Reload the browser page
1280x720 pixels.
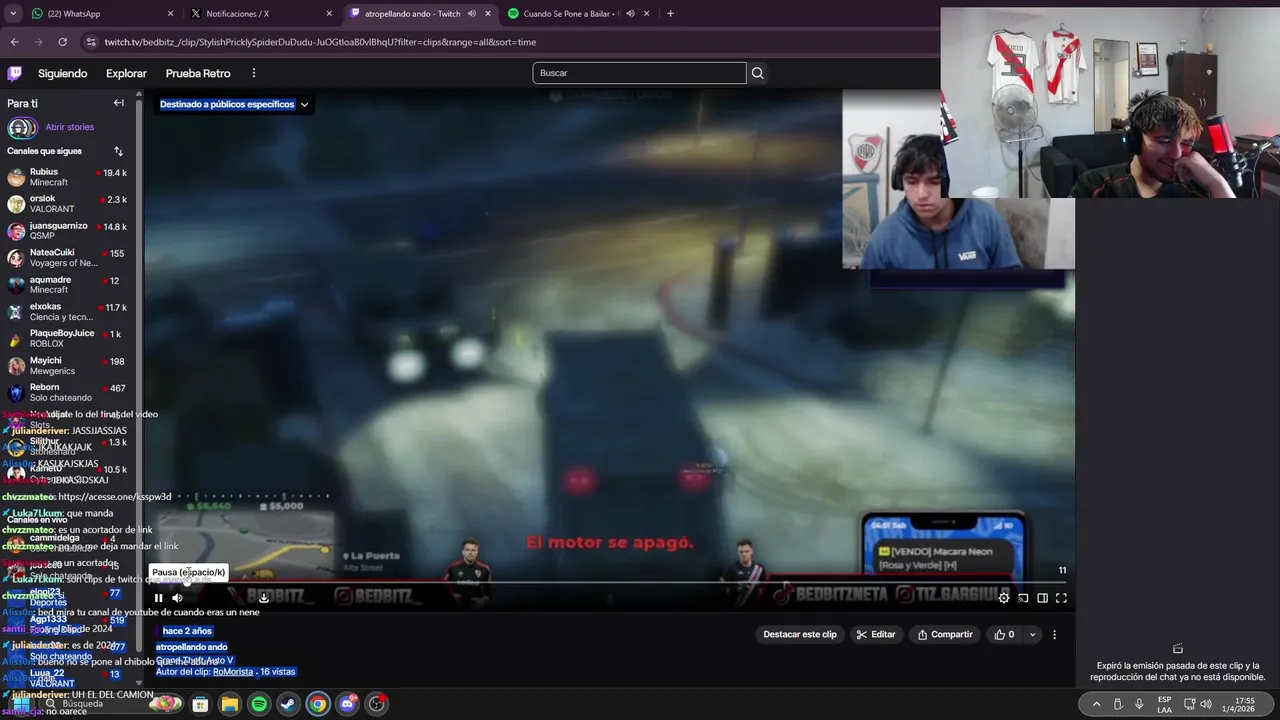click(62, 42)
